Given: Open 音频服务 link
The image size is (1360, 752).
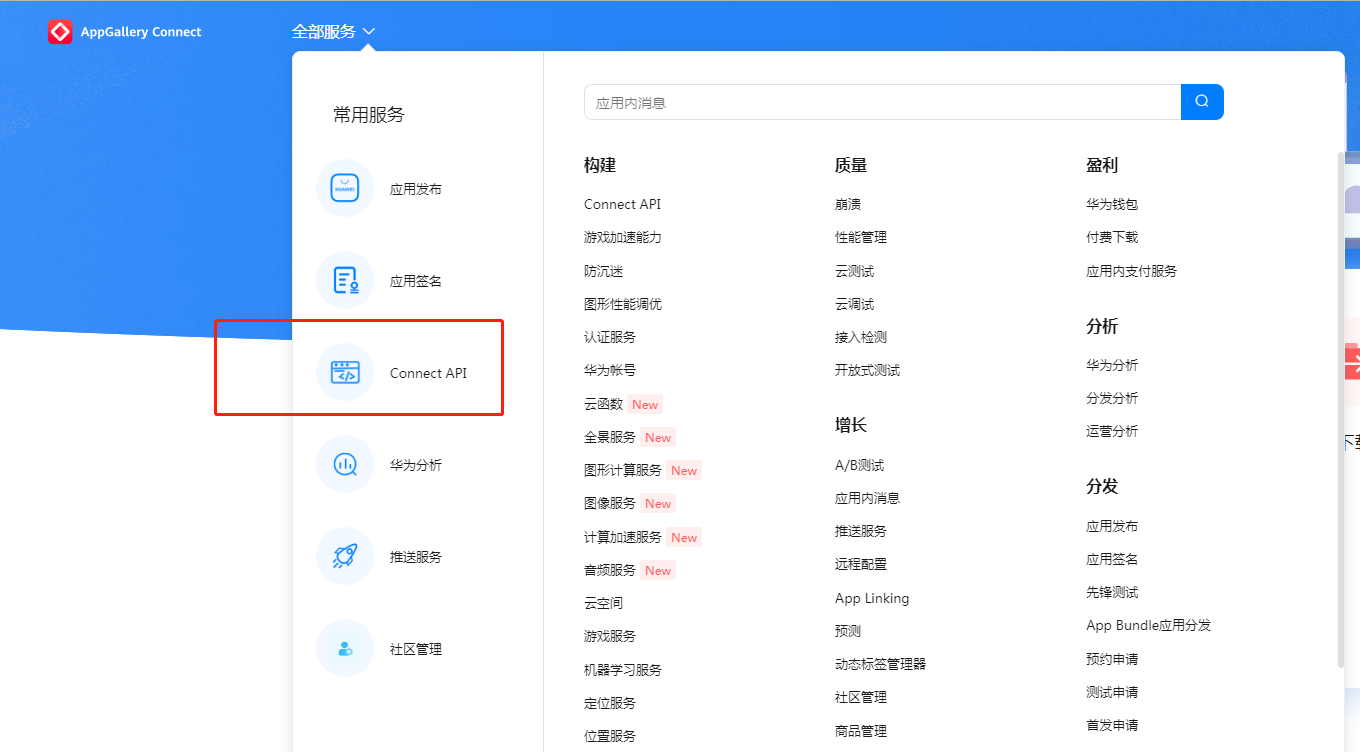Looking at the screenshot, I should click(610, 570).
